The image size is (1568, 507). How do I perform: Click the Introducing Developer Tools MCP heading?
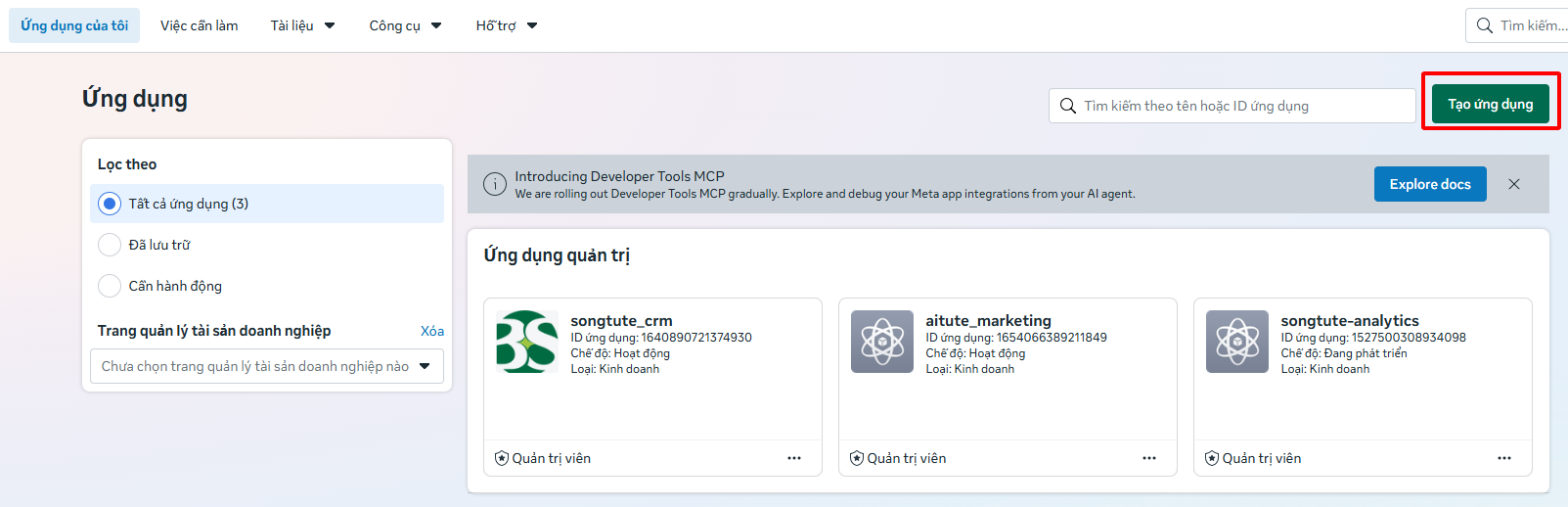click(620, 176)
